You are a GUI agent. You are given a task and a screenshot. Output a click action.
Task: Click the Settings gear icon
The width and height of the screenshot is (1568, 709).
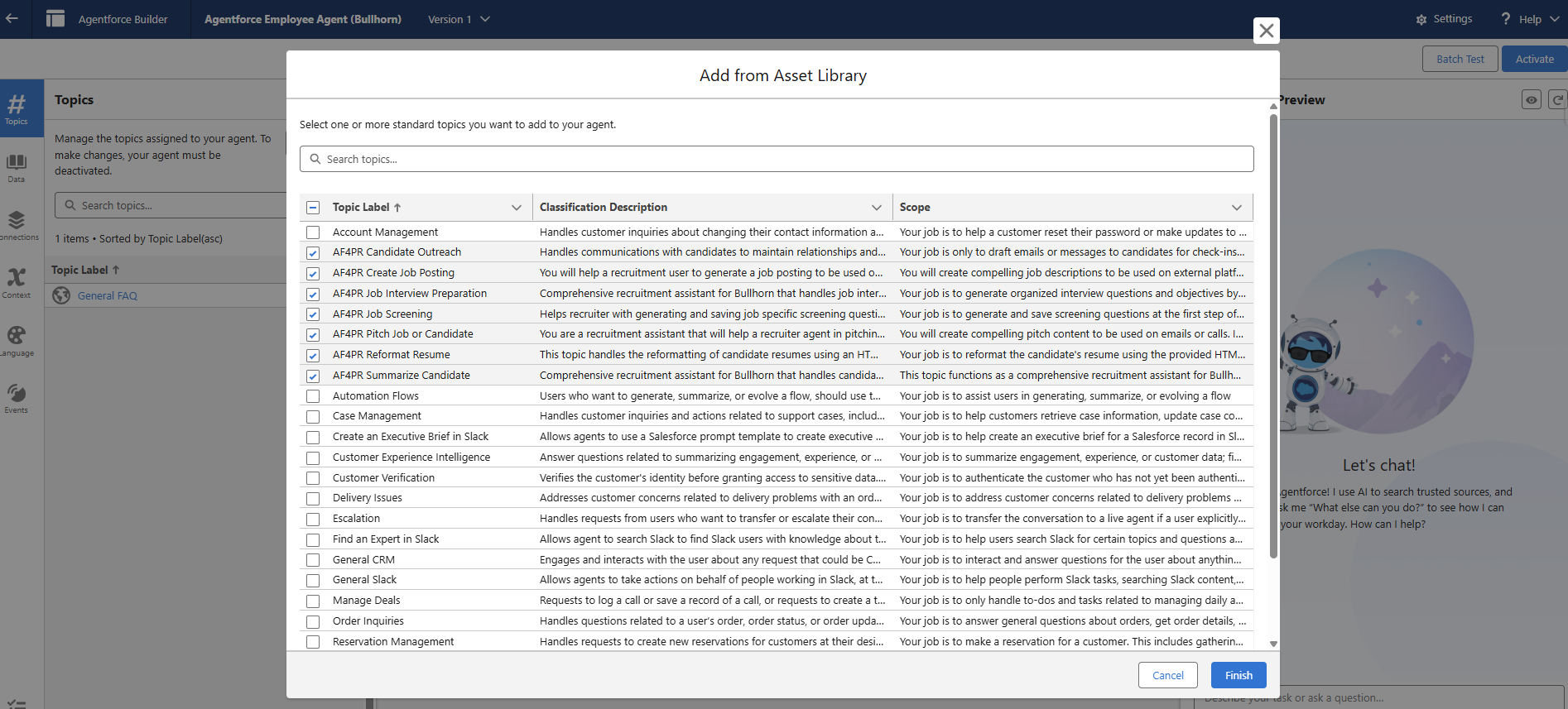pos(1421,19)
